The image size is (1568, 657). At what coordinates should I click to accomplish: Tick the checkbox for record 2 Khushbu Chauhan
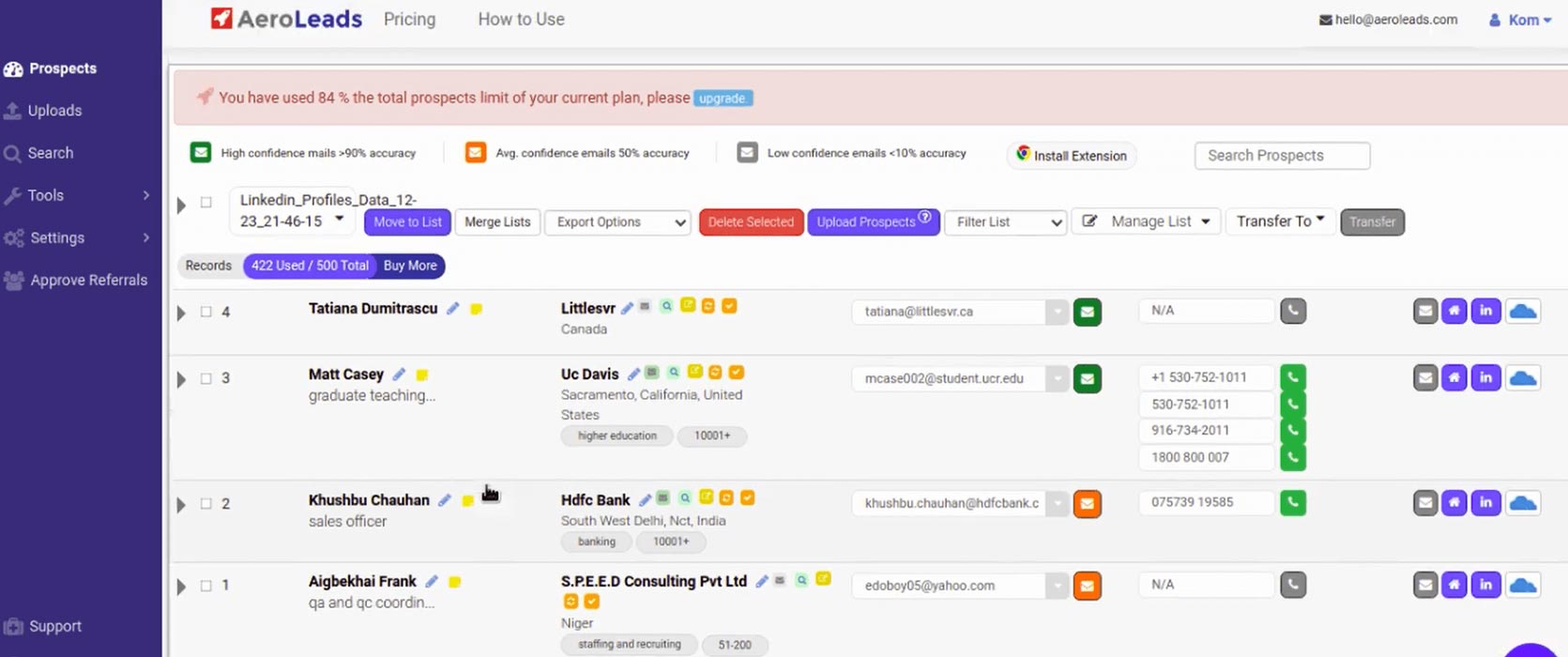[206, 504]
